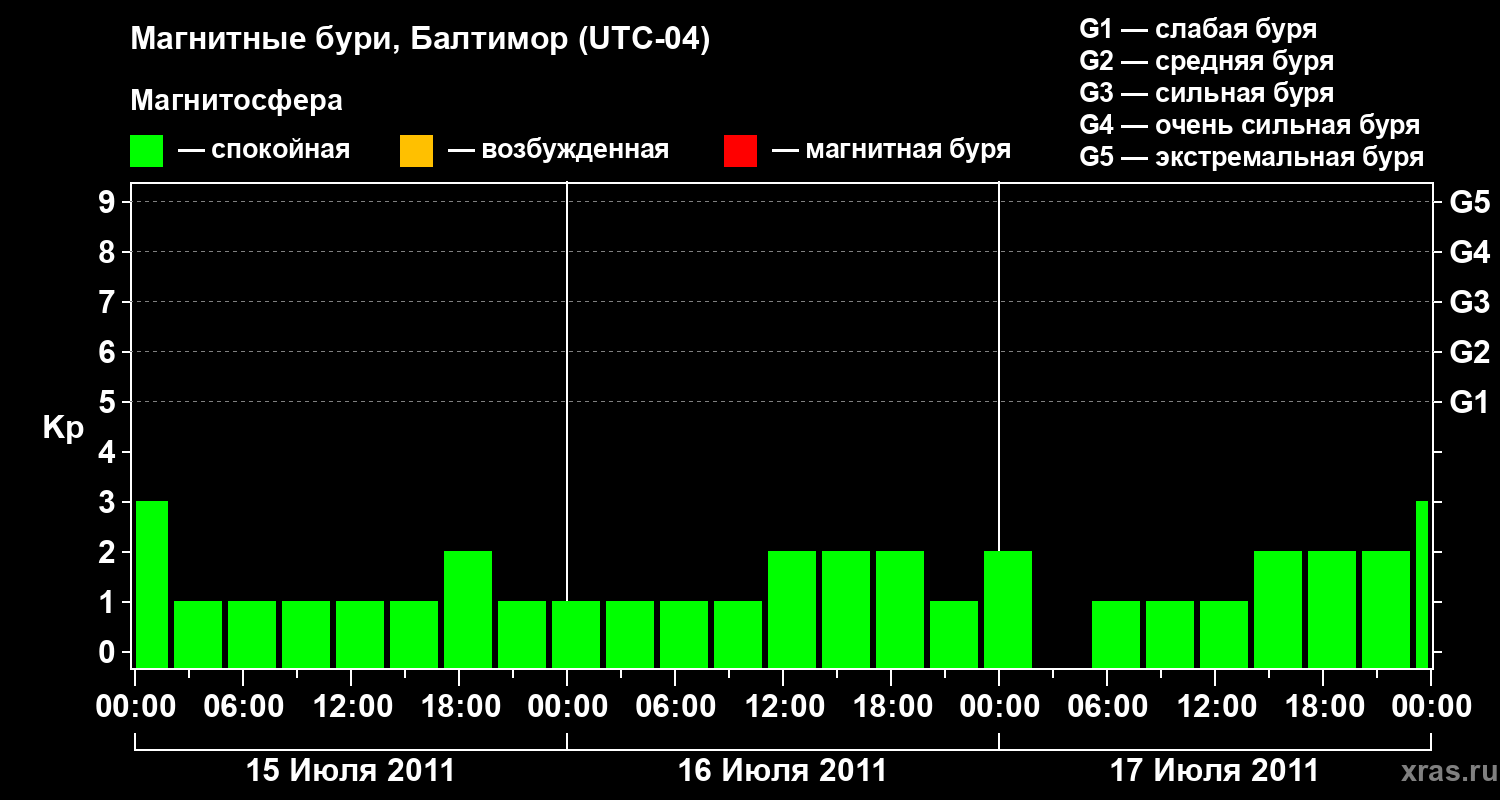This screenshot has height=800, width=1500.
Task: Click the '16 Июля 2011' date label
Action: click(x=782, y=771)
